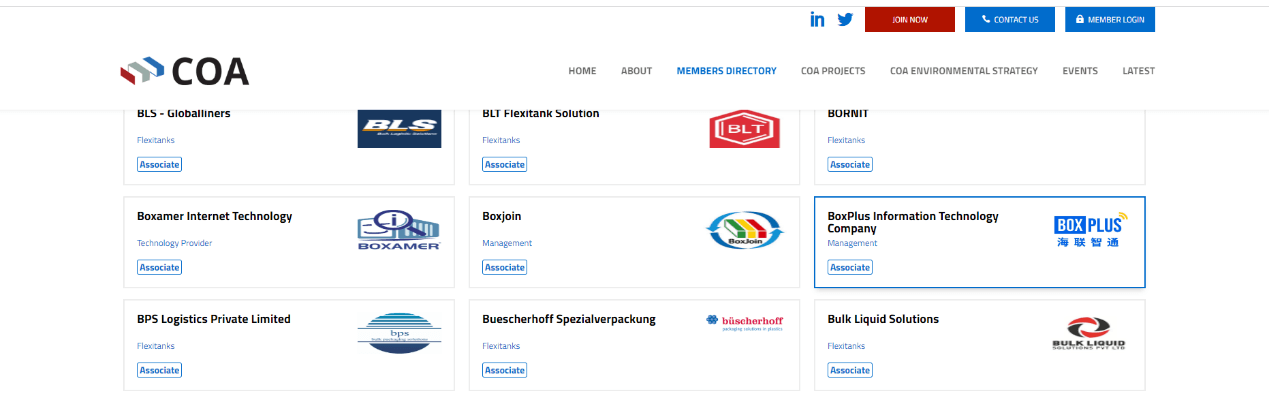Click the BLS Globalliners logo
Image resolution: width=1269 pixels, height=400 pixels.
[x=399, y=127]
